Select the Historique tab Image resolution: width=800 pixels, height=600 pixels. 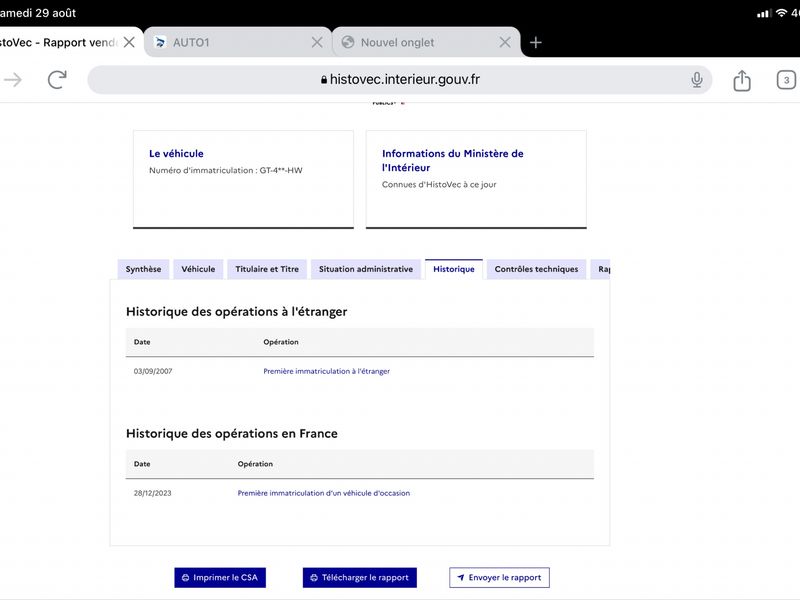point(454,269)
